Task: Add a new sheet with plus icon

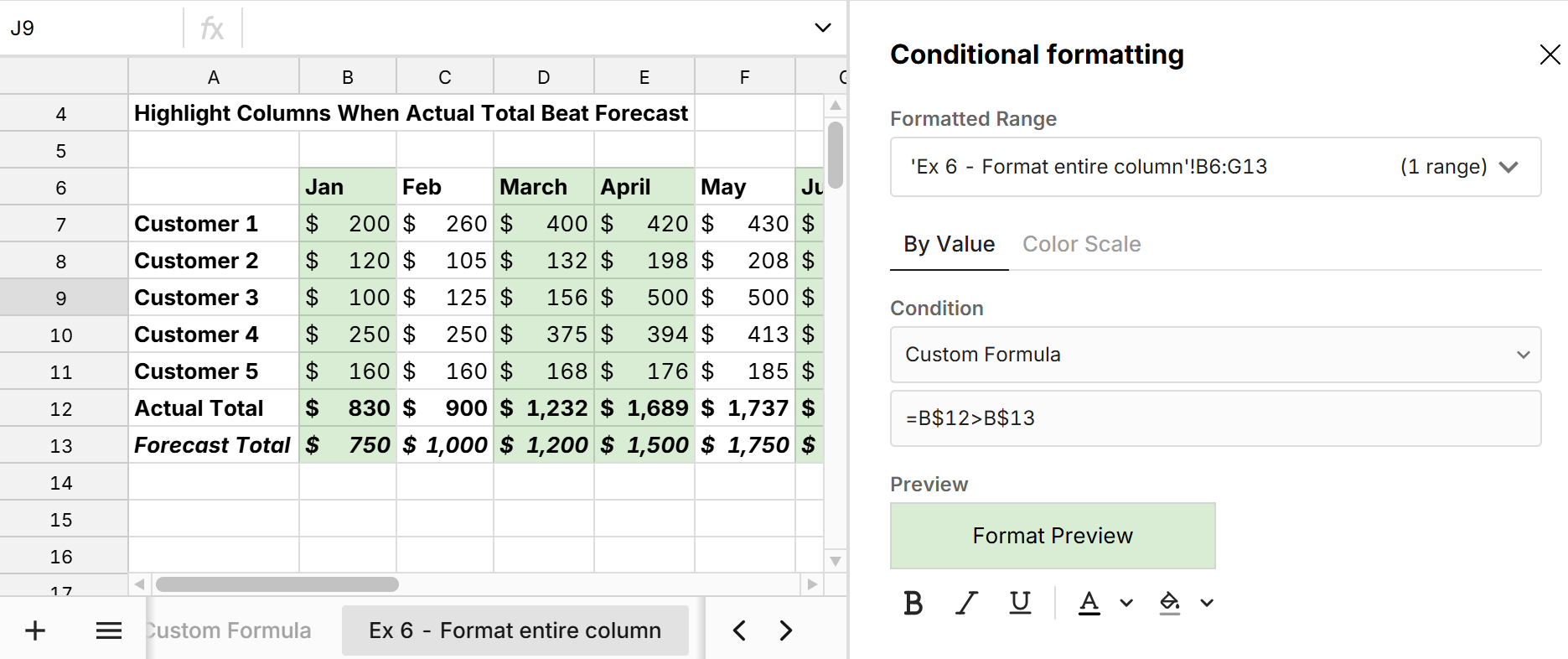Action: point(35,630)
